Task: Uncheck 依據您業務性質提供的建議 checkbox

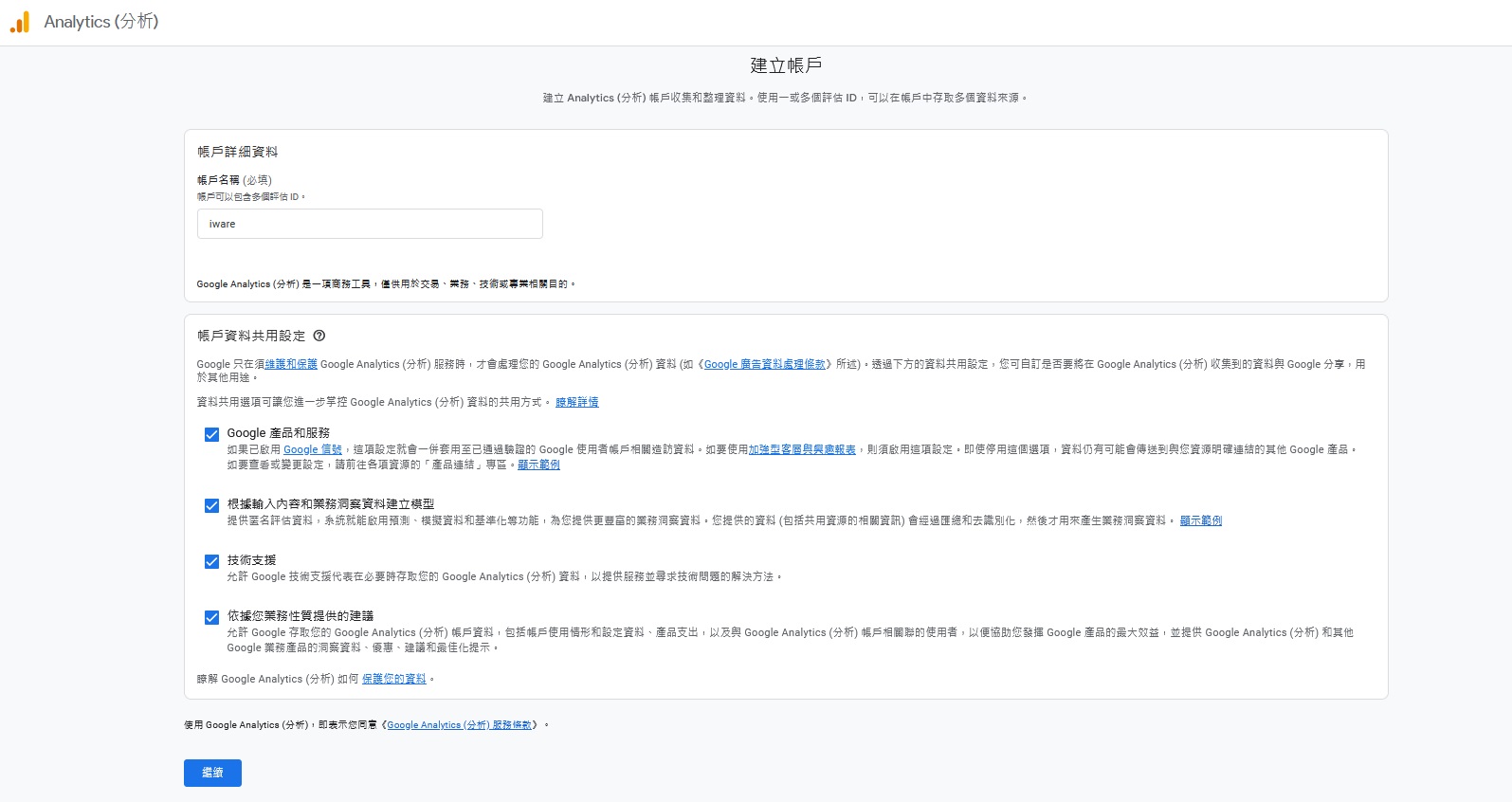Action: [212, 618]
